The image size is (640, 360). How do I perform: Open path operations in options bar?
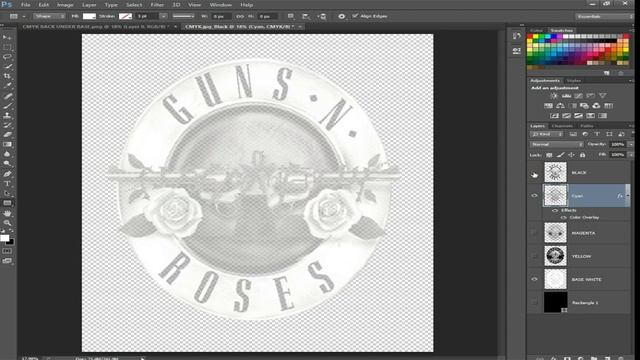click(290, 16)
